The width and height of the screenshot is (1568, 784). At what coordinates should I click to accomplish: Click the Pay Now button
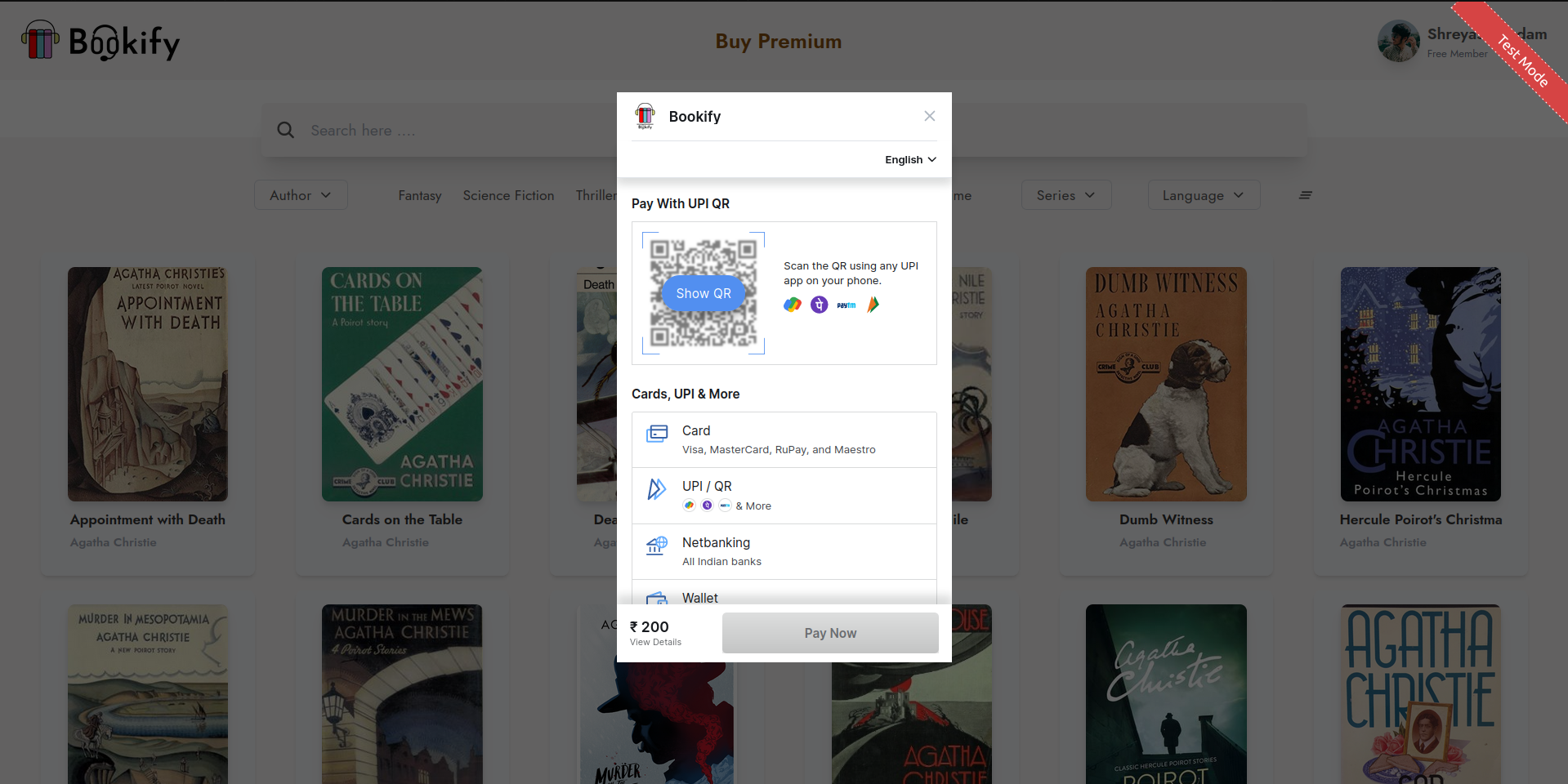[830, 633]
